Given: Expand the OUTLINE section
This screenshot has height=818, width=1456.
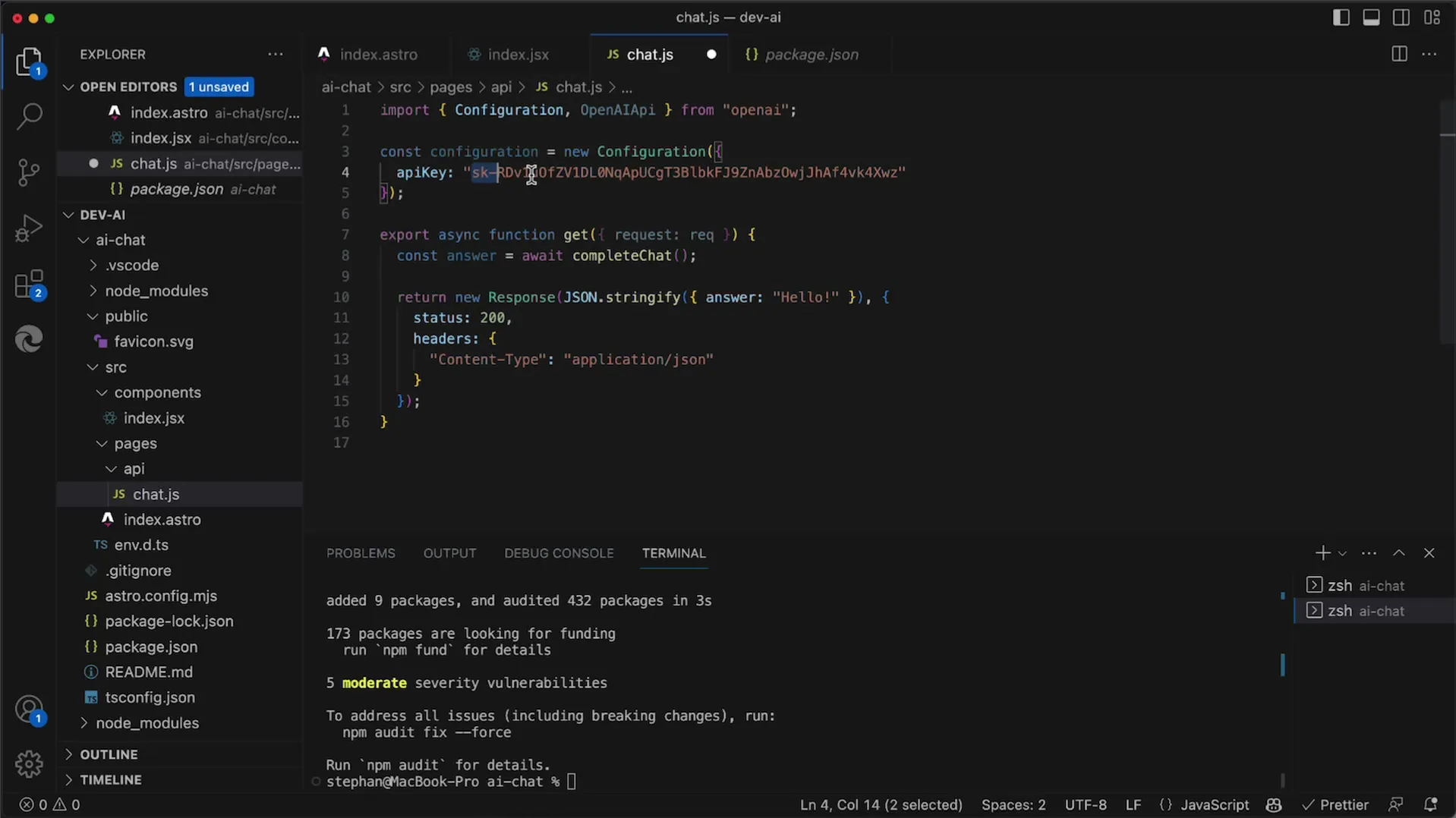Looking at the screenshot, I should (179, 754).
